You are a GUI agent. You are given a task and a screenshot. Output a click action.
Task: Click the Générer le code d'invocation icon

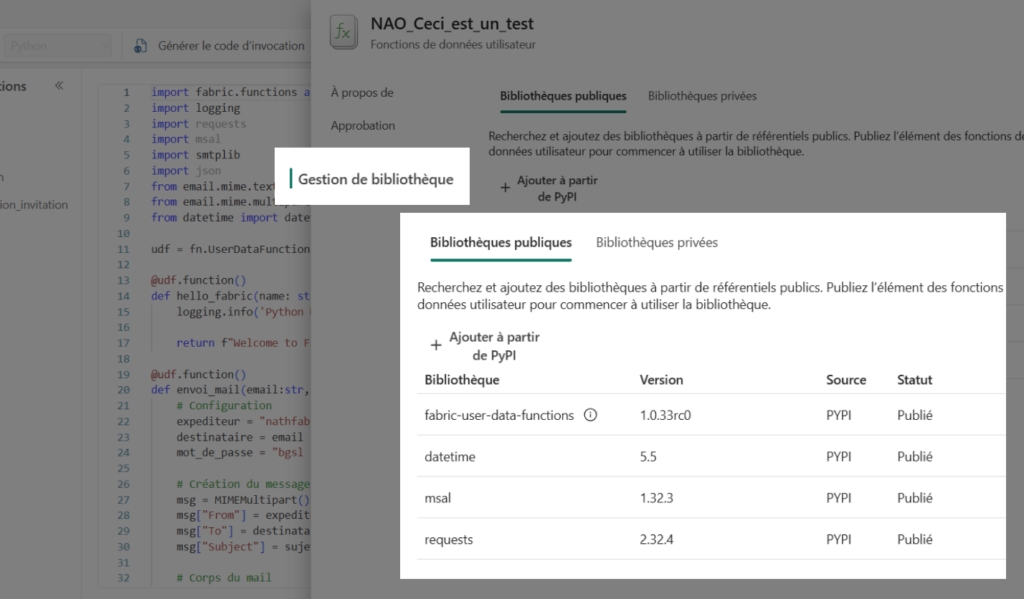pyautogui.click(x=141, y=46)
